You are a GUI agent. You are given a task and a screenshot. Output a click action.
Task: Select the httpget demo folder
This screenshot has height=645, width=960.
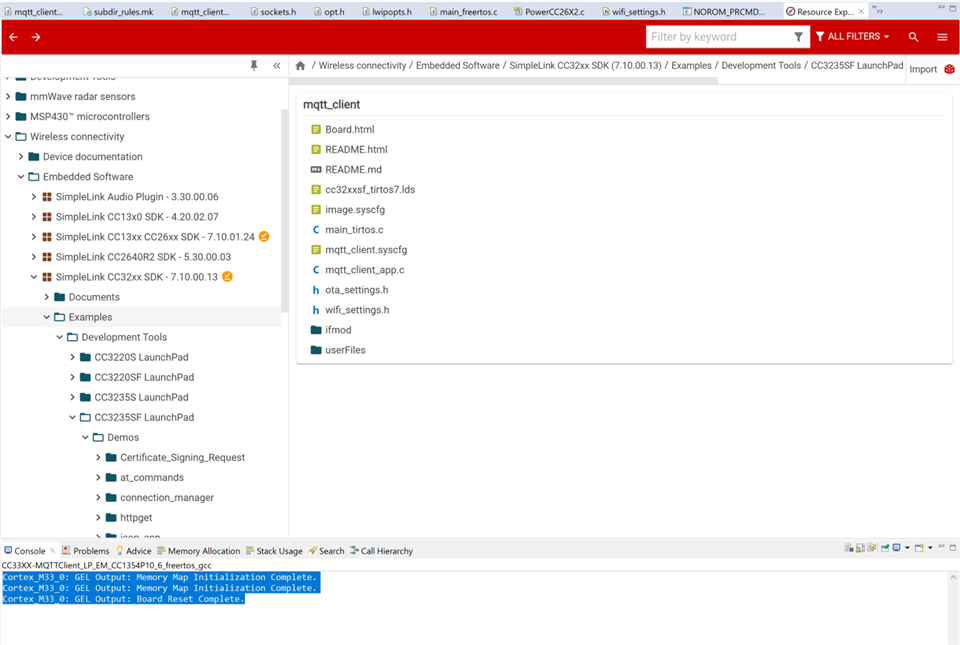[x=136, y=518]
